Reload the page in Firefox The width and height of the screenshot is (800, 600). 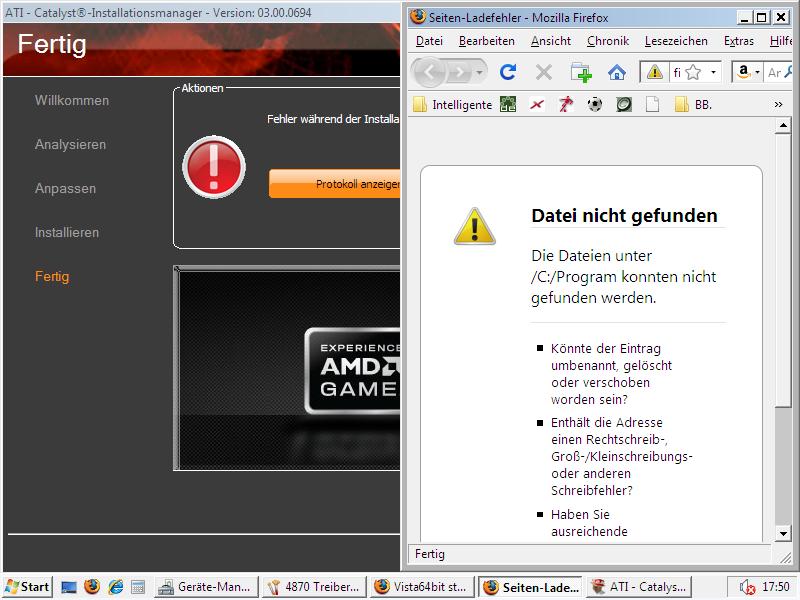tap(508, 72)
